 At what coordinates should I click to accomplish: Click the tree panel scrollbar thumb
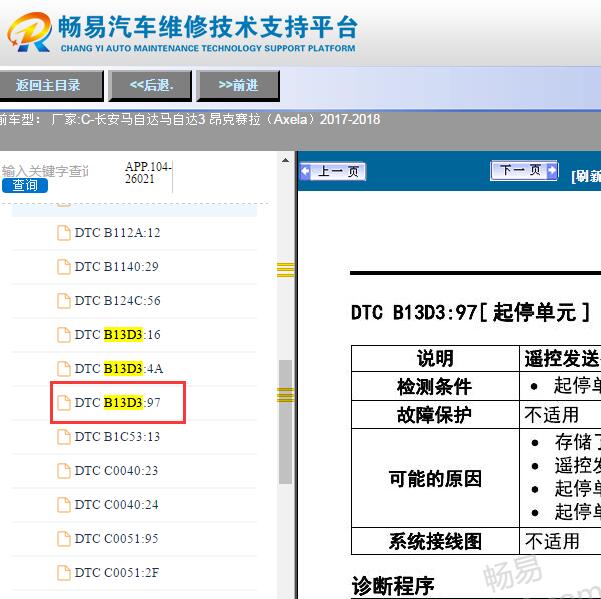tap(286, 422)
